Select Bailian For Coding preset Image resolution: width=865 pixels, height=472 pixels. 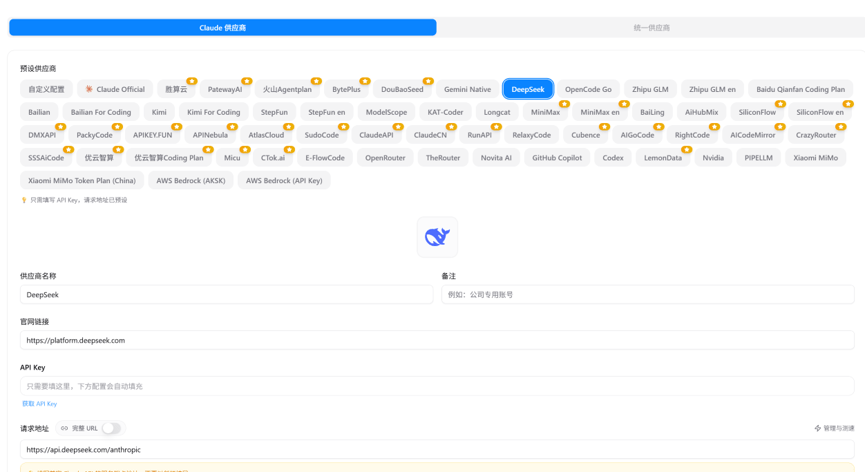tap(101, 112)
